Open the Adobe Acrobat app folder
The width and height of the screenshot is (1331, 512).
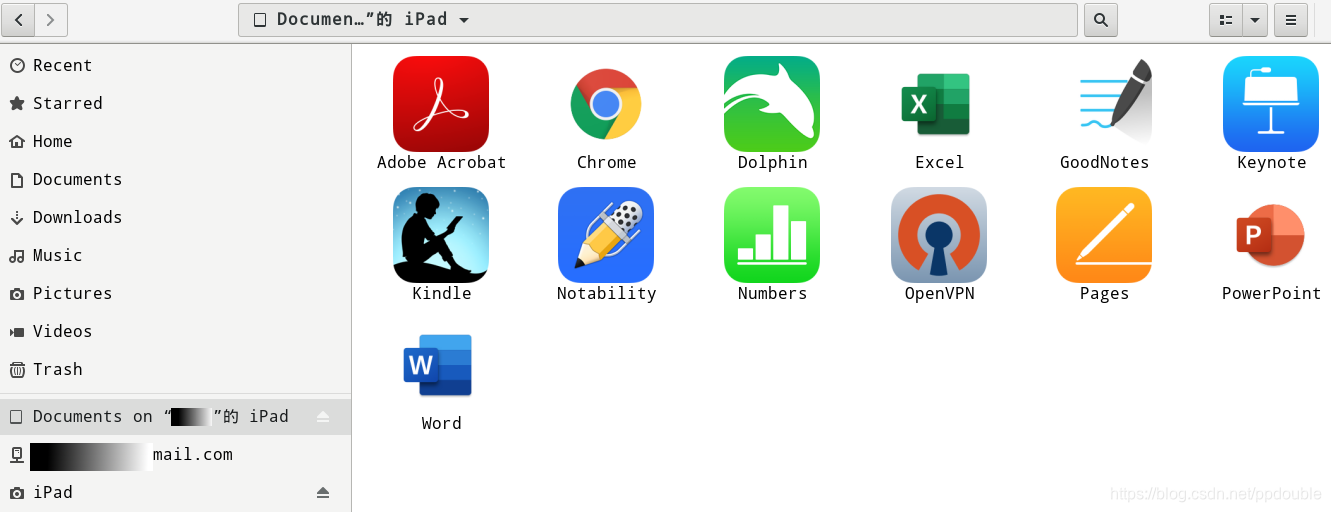[441, 104]
